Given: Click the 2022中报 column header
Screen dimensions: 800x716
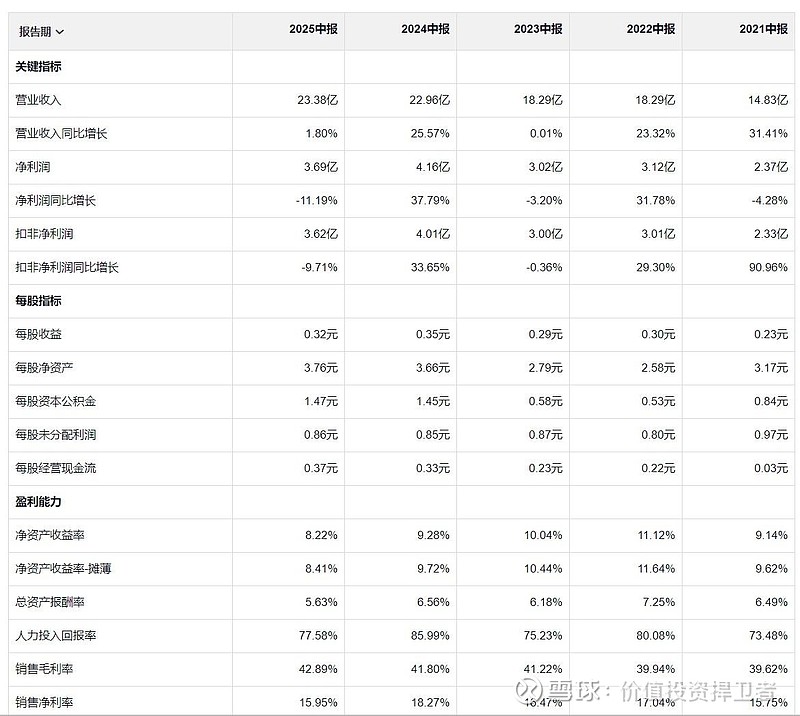Looking at the screenshot, I should click(651, 30).
